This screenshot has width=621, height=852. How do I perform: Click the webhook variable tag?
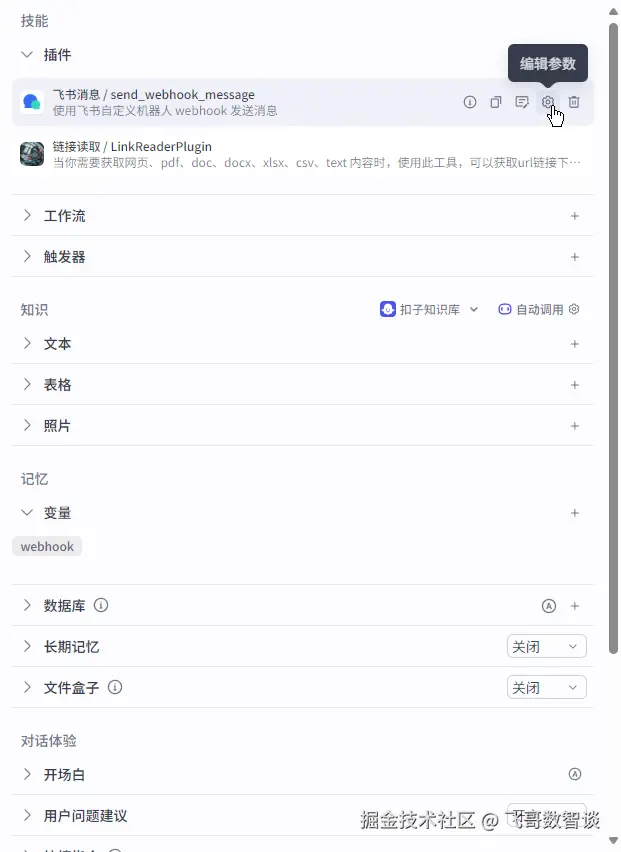47,546
